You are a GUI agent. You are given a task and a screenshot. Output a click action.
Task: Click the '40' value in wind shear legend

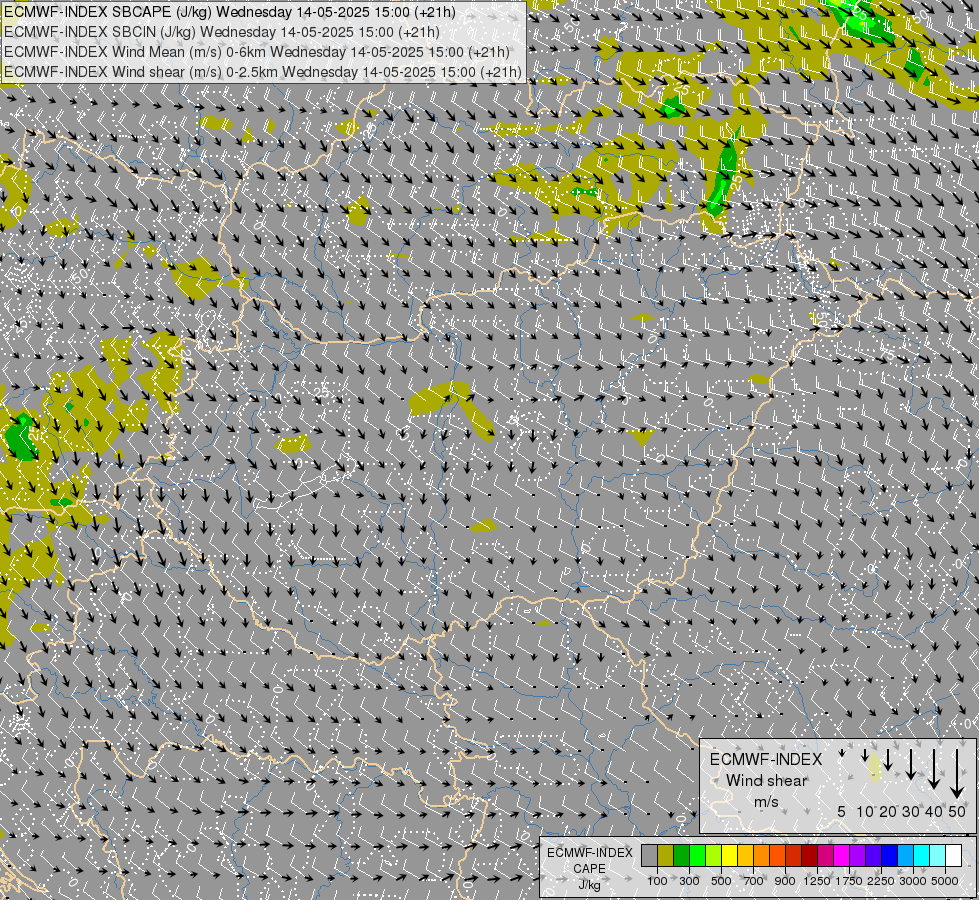coord(933,811)
